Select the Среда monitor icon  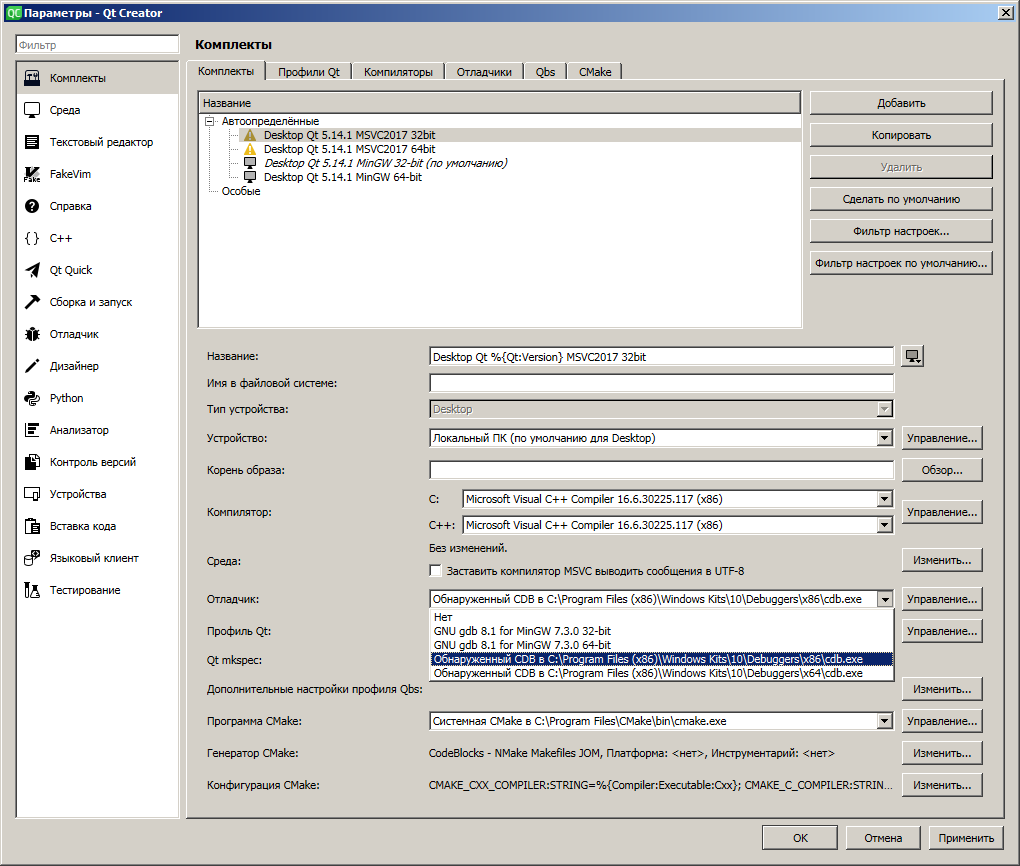[32, 110]
